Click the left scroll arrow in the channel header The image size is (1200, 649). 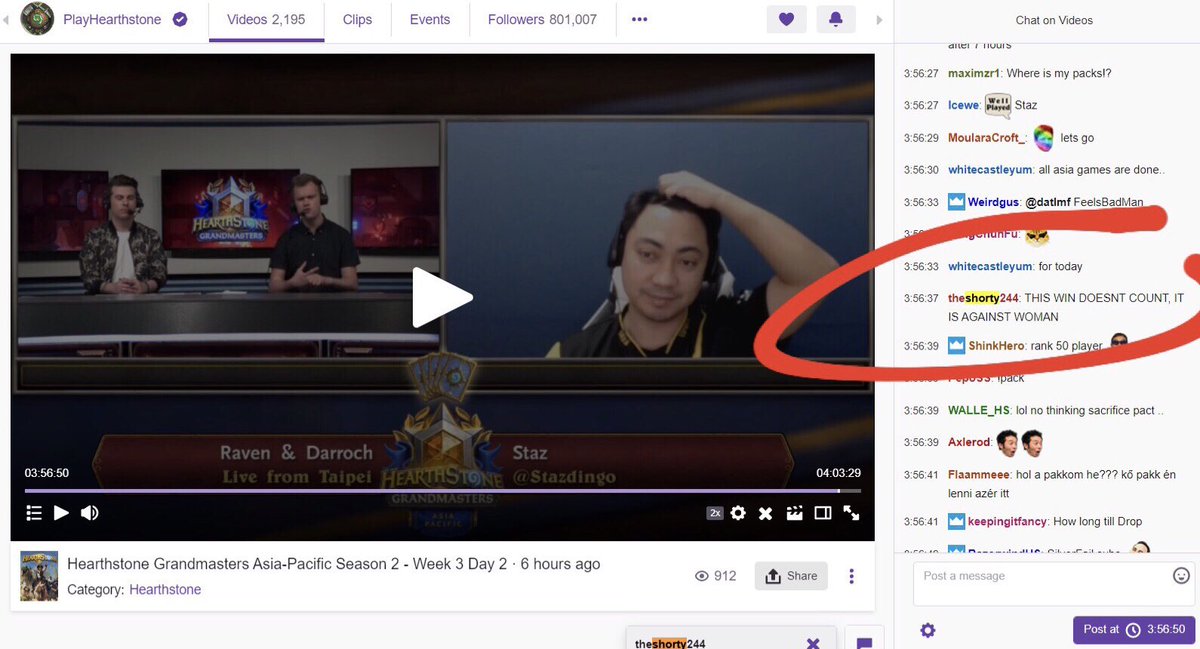[7, 19]
